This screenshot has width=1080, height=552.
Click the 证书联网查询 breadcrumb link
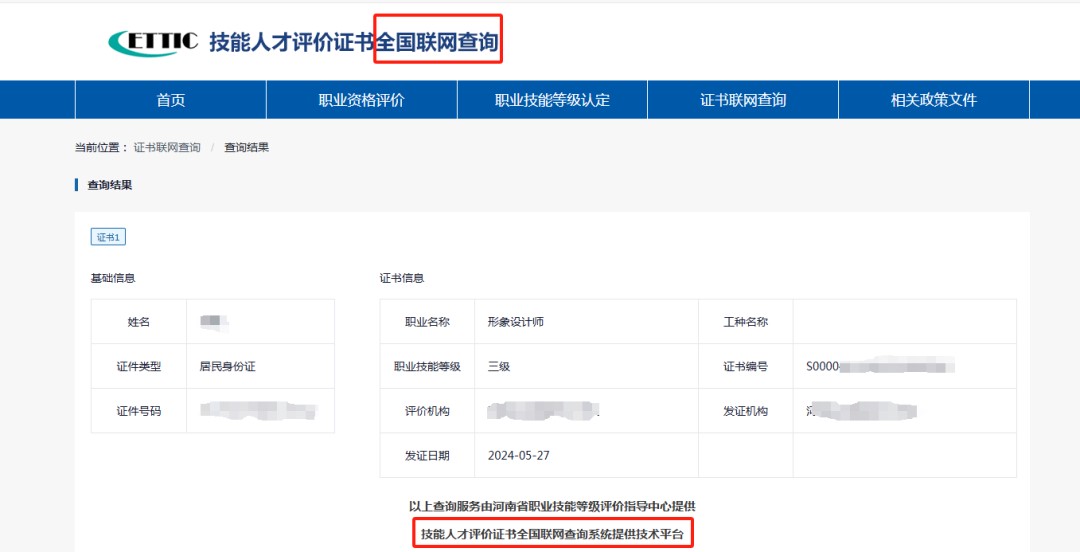(167, 147)
